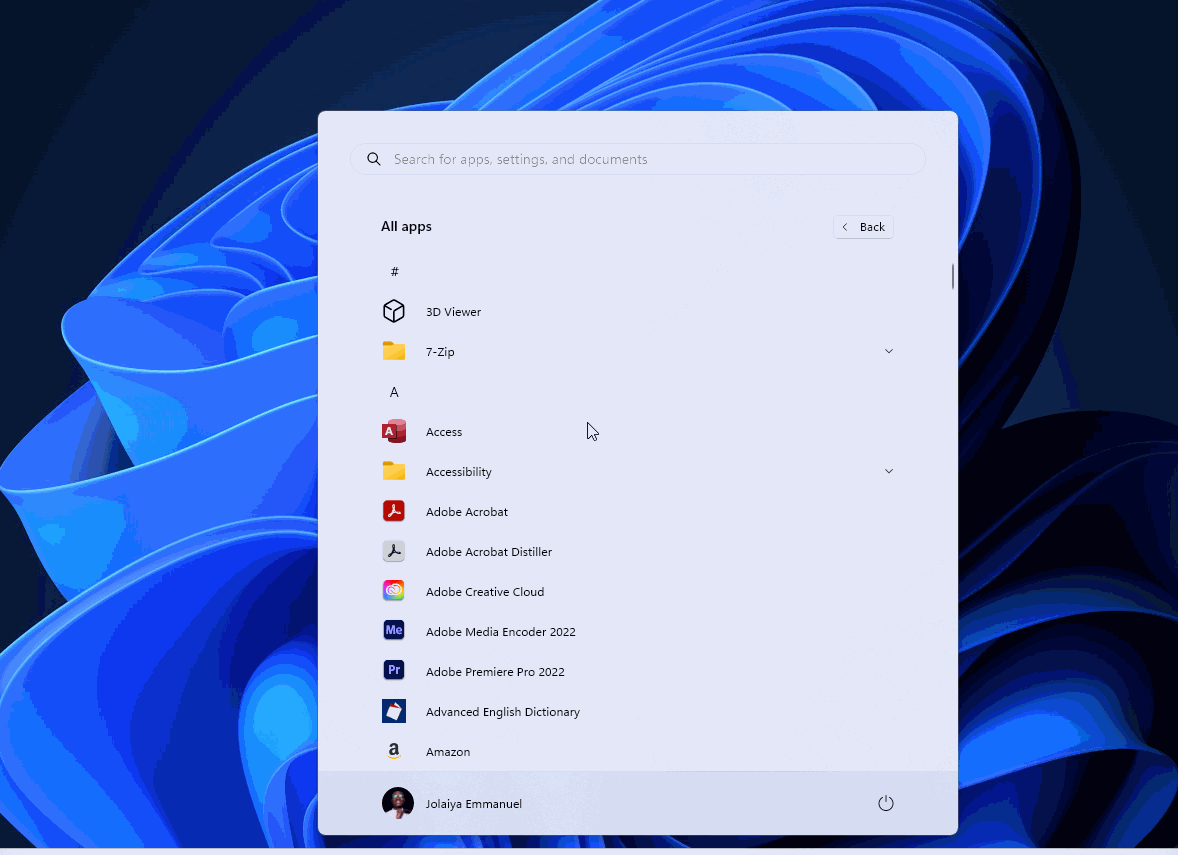The width and height of the screenshot is (1178, 855).
Task: Select the Accessibility folder entry
Action: coord(458,472)
